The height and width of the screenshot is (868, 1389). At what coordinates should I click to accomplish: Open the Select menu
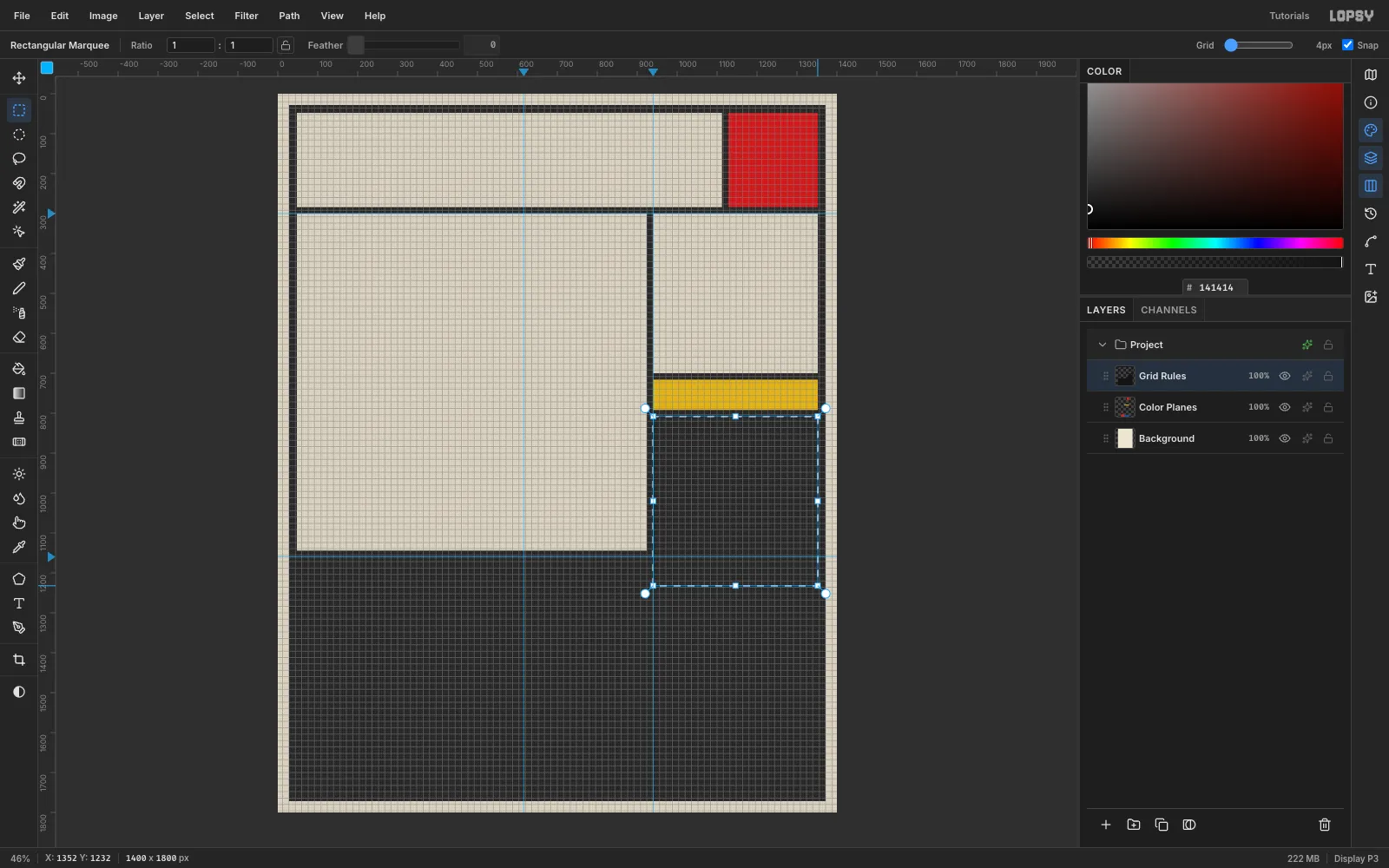click(200, 16)
